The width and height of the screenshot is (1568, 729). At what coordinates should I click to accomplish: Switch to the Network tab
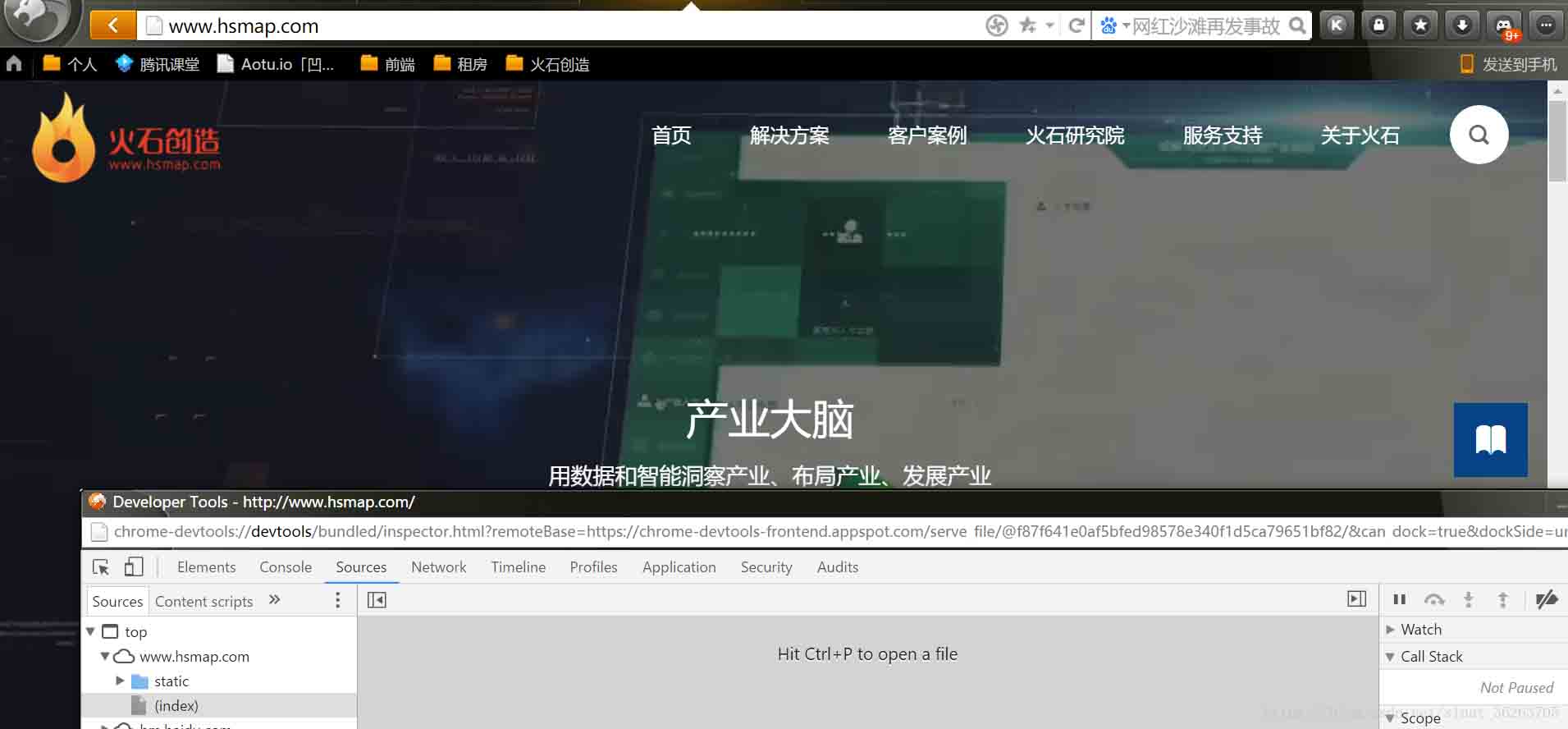439,567
